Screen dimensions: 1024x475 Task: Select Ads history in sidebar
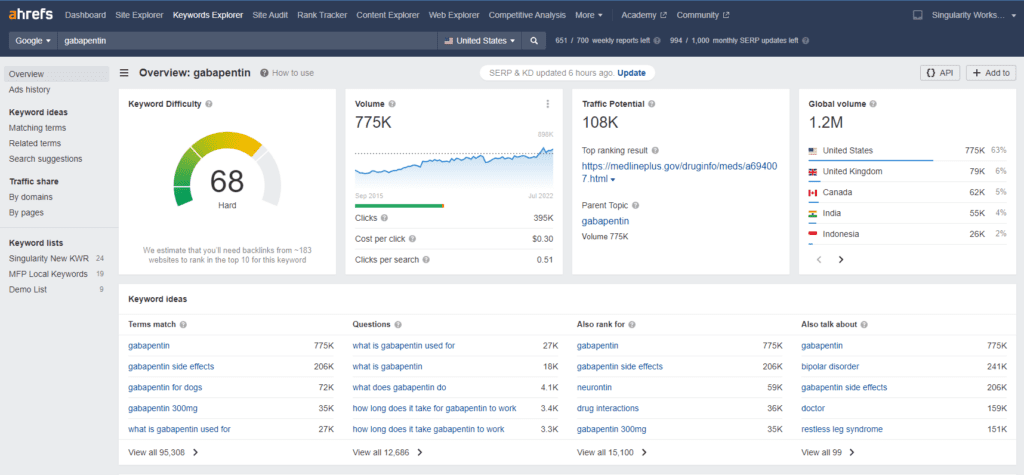[x=29, y=90]
